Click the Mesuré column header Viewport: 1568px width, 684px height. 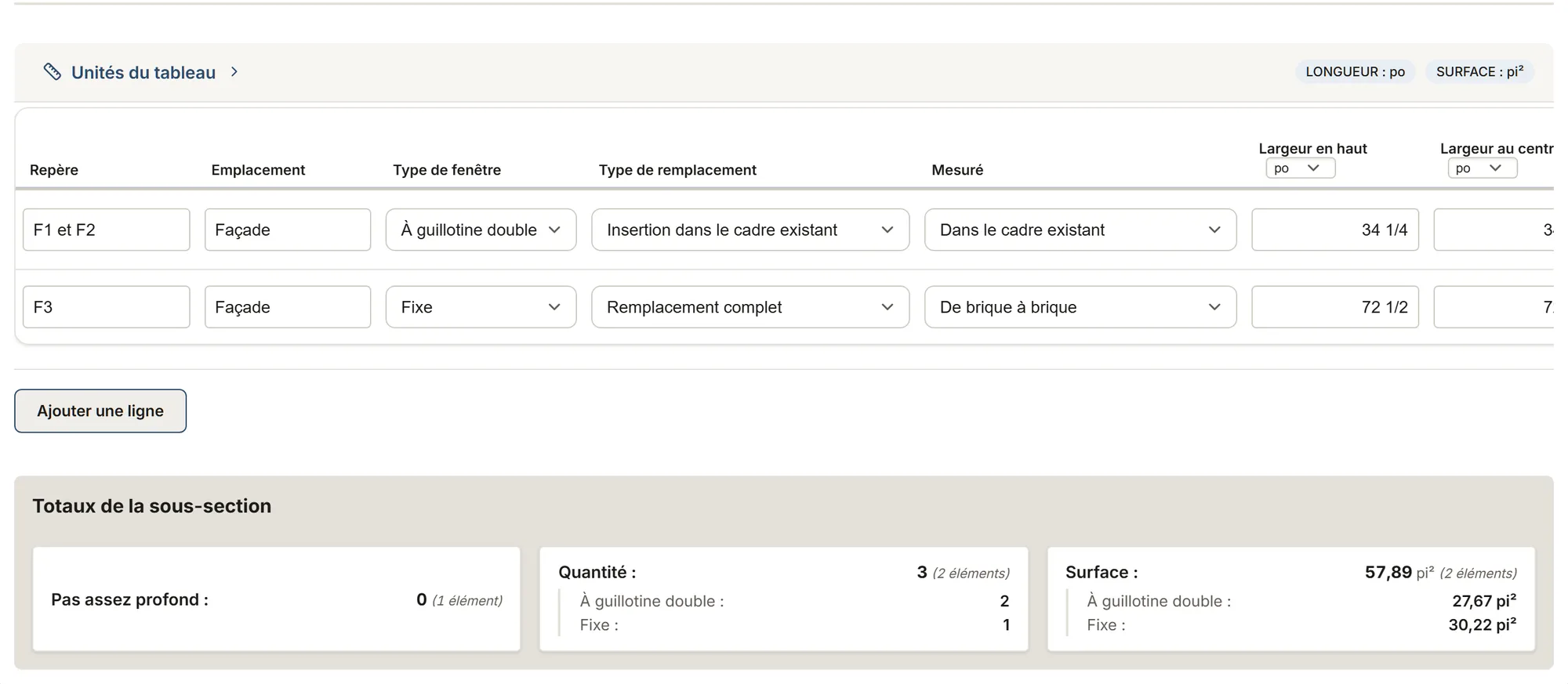957,170
